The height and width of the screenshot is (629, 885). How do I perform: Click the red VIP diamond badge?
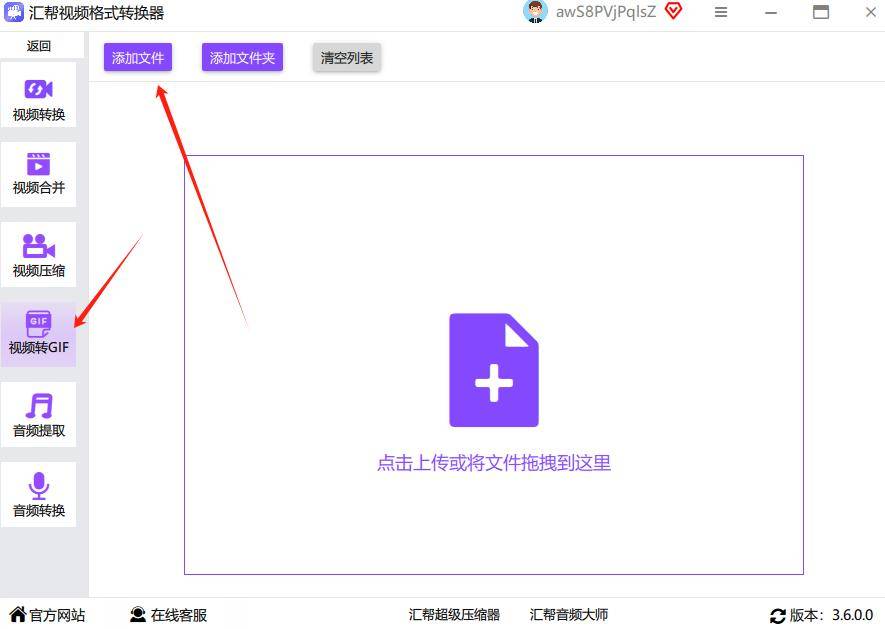[x=673, y=12]
